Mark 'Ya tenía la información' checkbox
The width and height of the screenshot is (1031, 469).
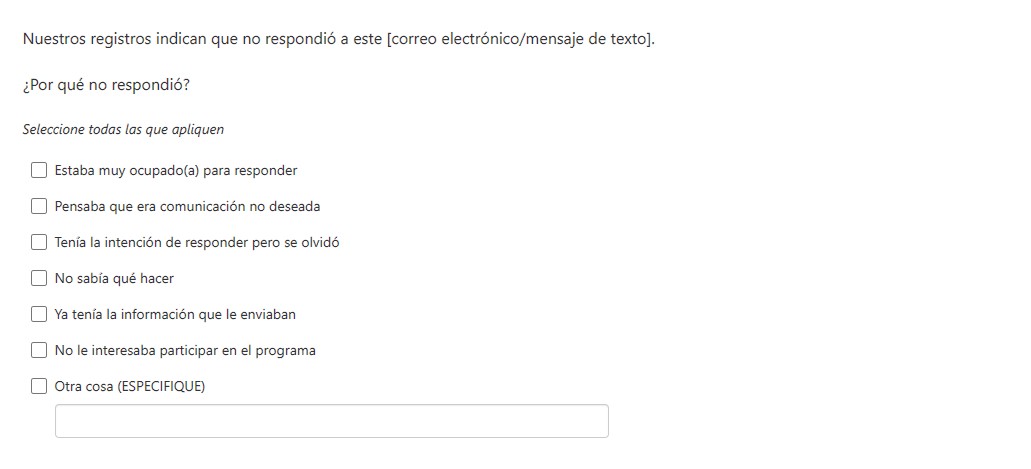tap(39, 315)
